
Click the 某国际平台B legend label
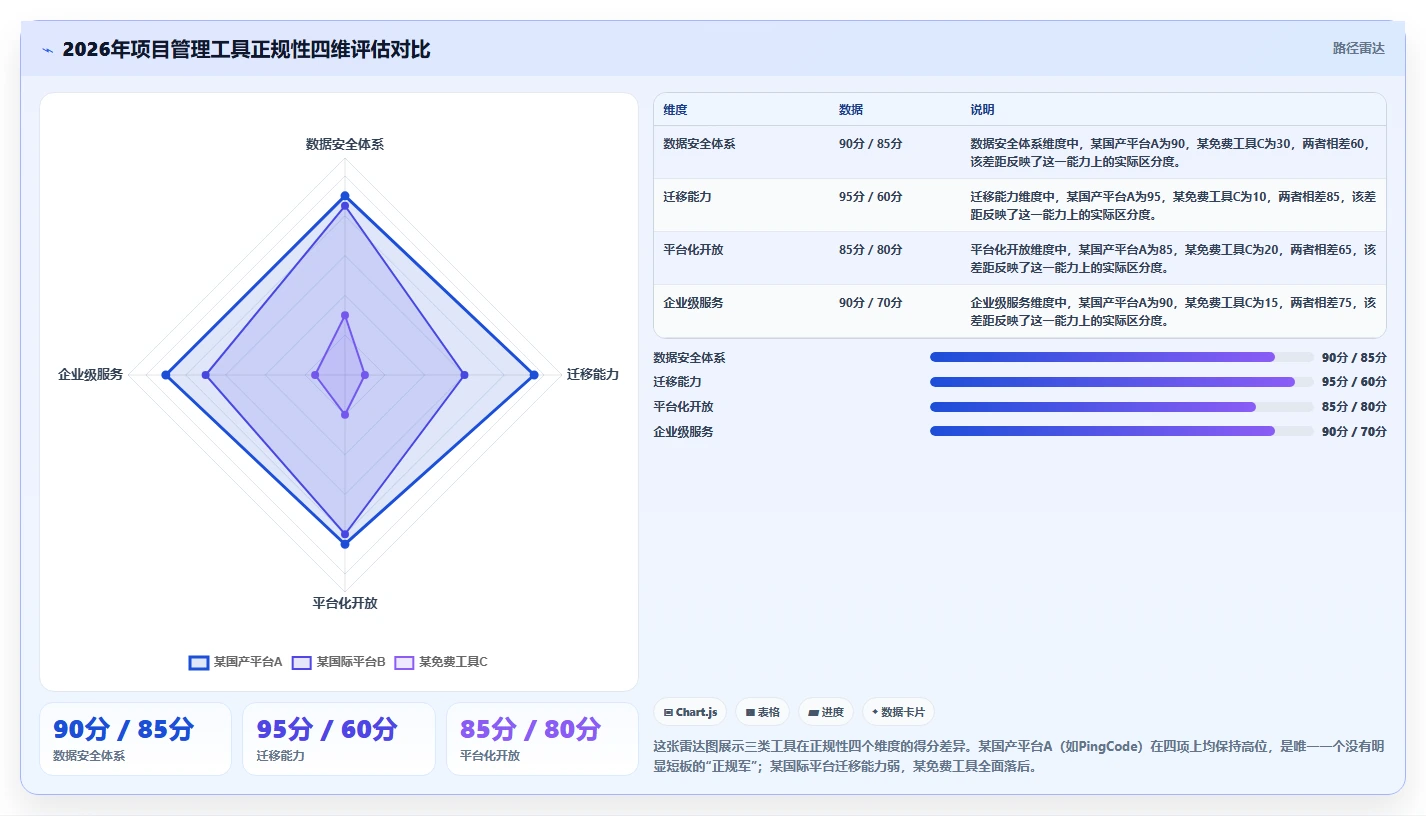coord(351,662)
